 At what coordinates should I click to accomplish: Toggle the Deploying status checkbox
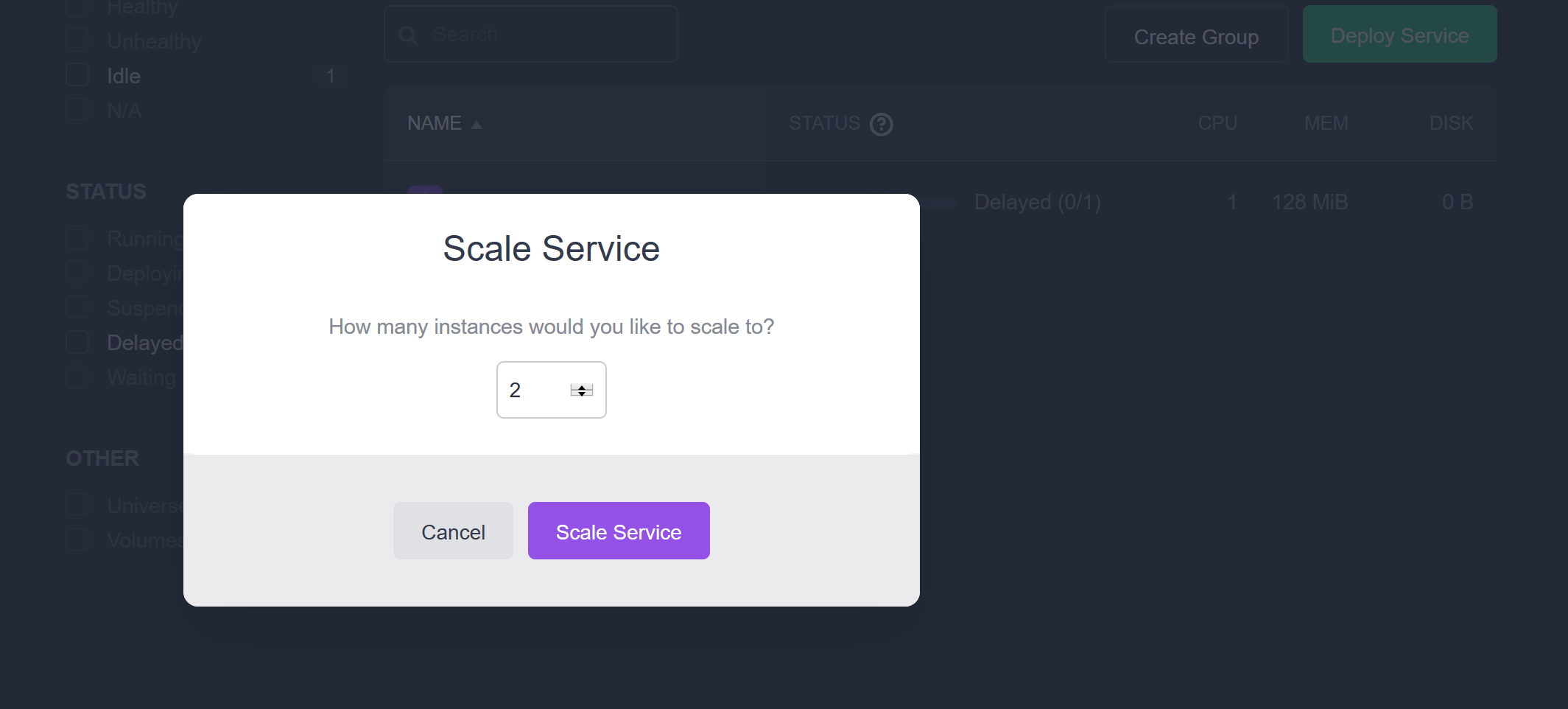tap(77, 273)
